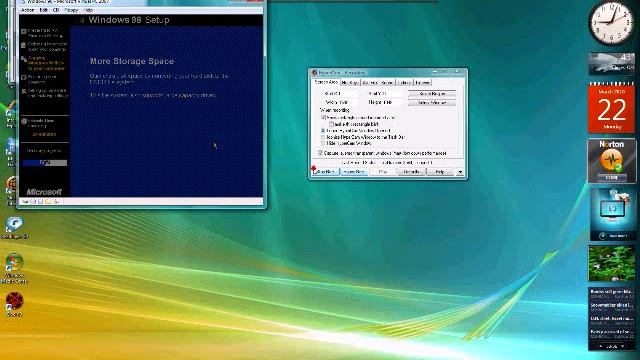
Task: Select Hide HyperCam Window option
Action: 323,144
